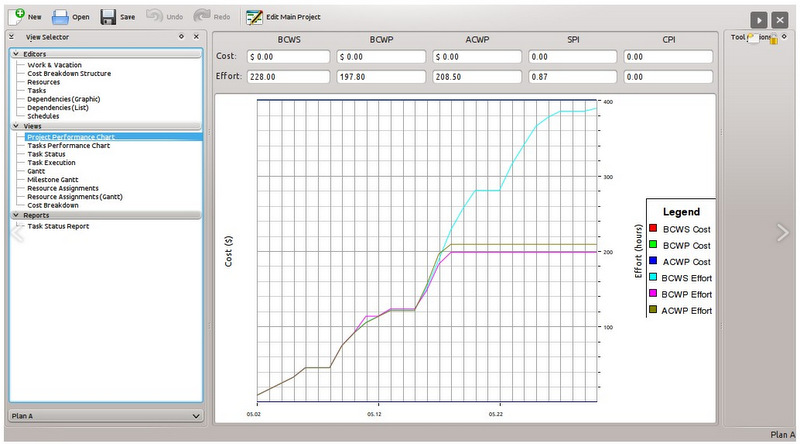This screenshot has height=444, width=800.
Task: Click the BCWP Cost field
Action: point(381,57)
